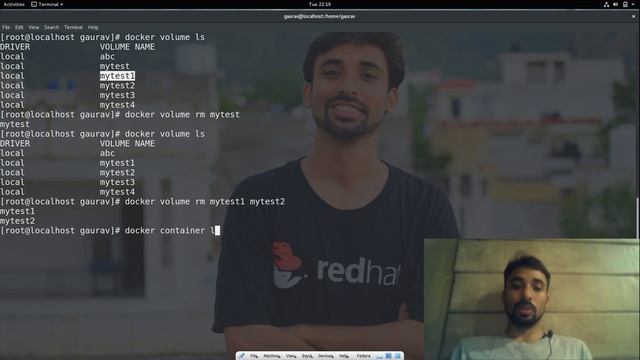
Task: Click the highlighted mytest1 volume name
Action: pos(117,76)
